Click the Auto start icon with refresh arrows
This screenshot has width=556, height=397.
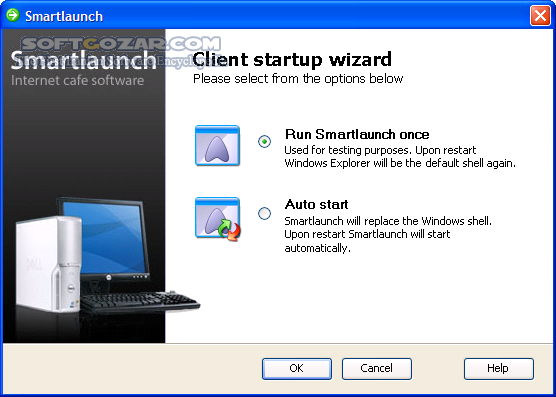point(218,219)
